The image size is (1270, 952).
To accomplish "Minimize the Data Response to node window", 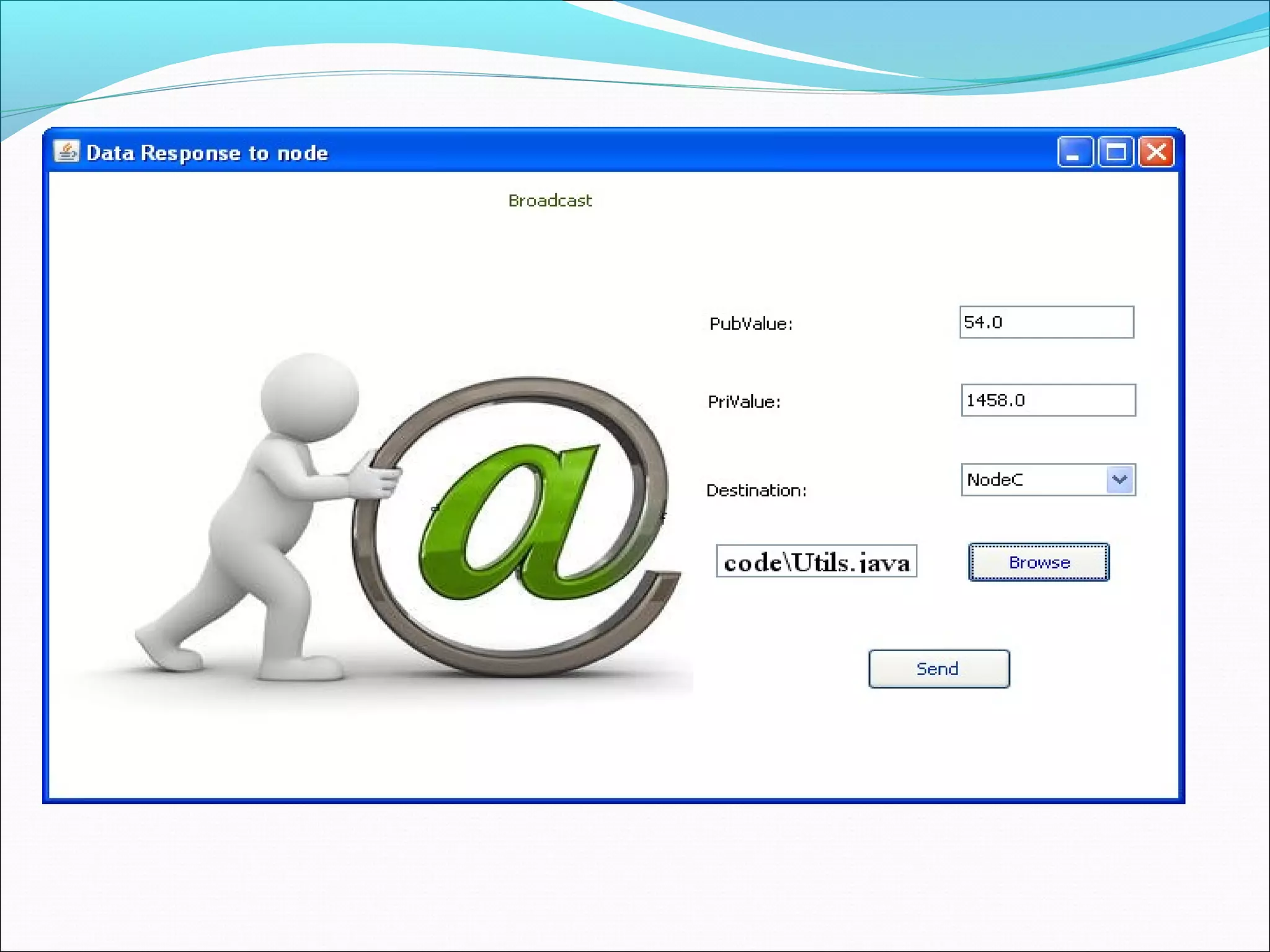I will coord(1075,152).
